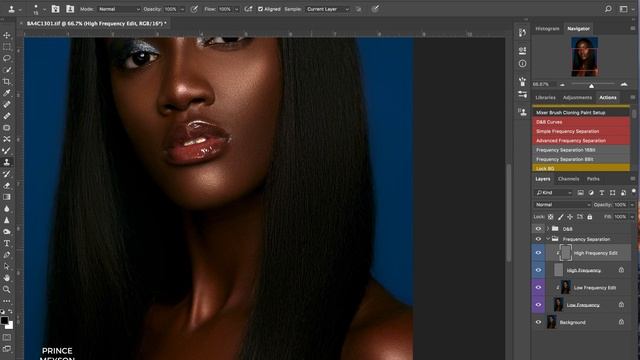This screenshot has width=640, height=360.
Task: Click the adjustment layer filter icon
Action: pyautogui.click(x=591, y=193)
